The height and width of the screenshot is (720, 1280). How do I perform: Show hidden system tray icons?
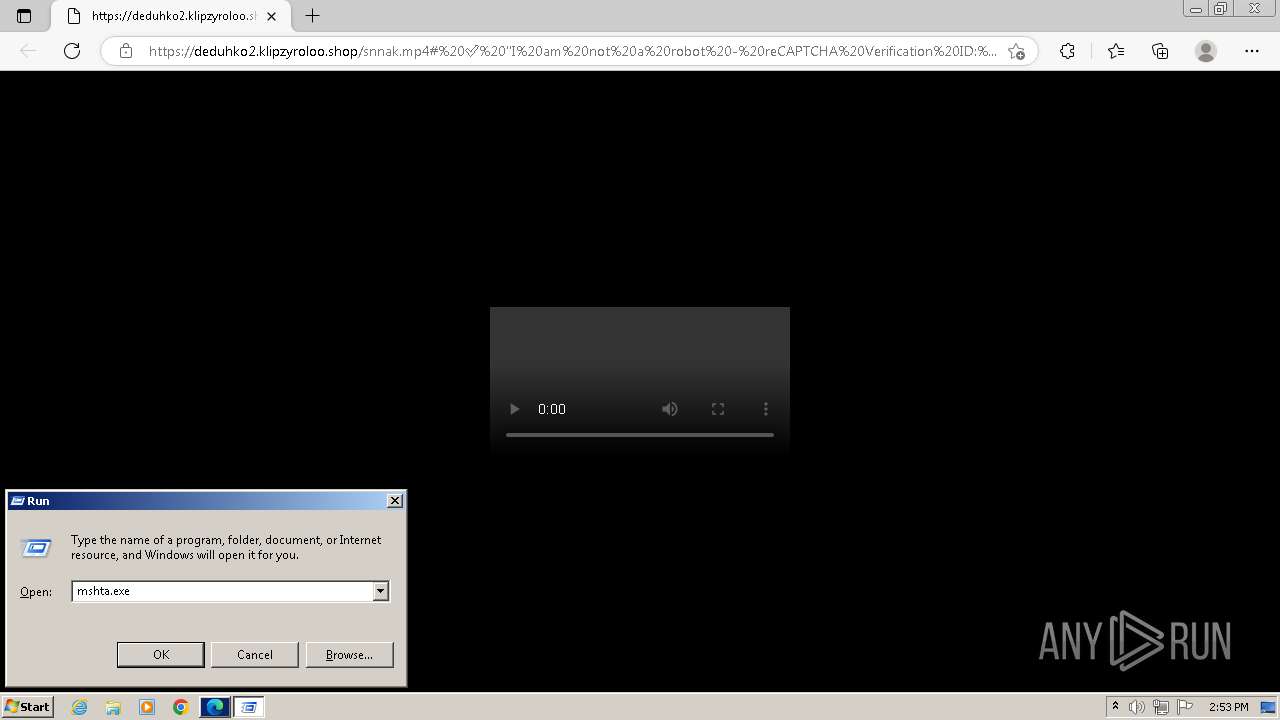[x=1115, y=707]
